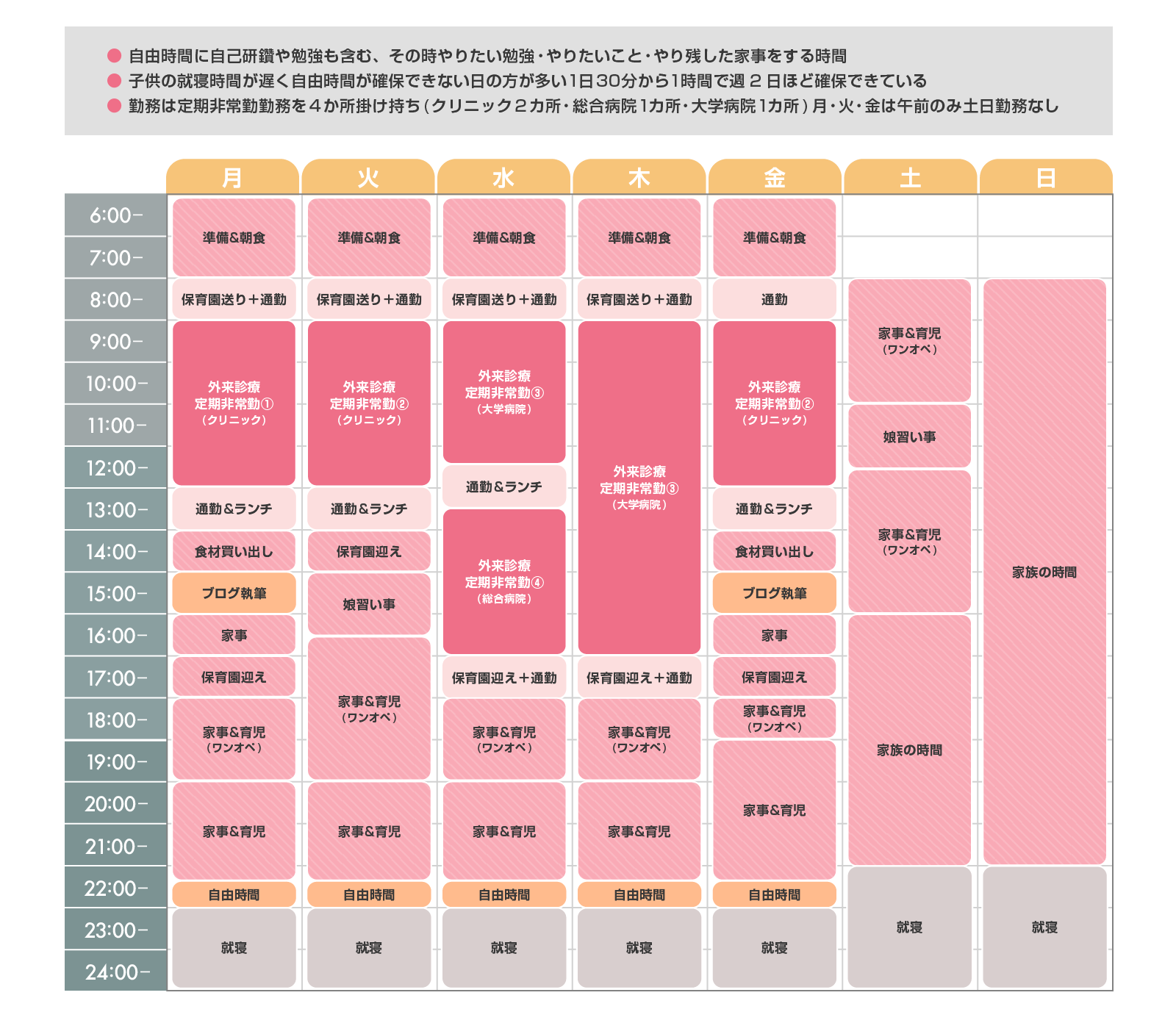This screenshot has width=1176, height=1023.
Task: Open Thursday's 定期非常勤③ (大学病院) block
Action: pyautogui.click(x=639, y=487)
